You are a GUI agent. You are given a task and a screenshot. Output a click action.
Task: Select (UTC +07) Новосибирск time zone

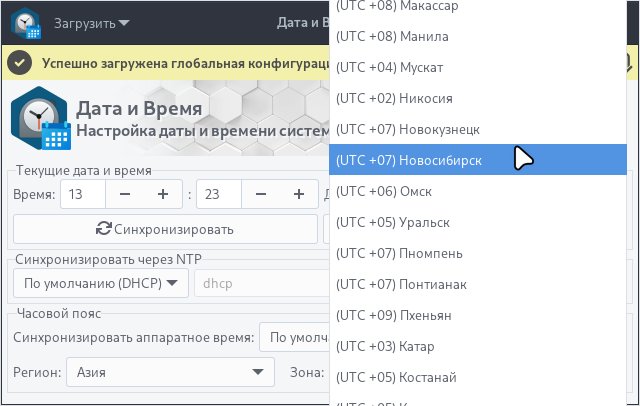[478, 160]
